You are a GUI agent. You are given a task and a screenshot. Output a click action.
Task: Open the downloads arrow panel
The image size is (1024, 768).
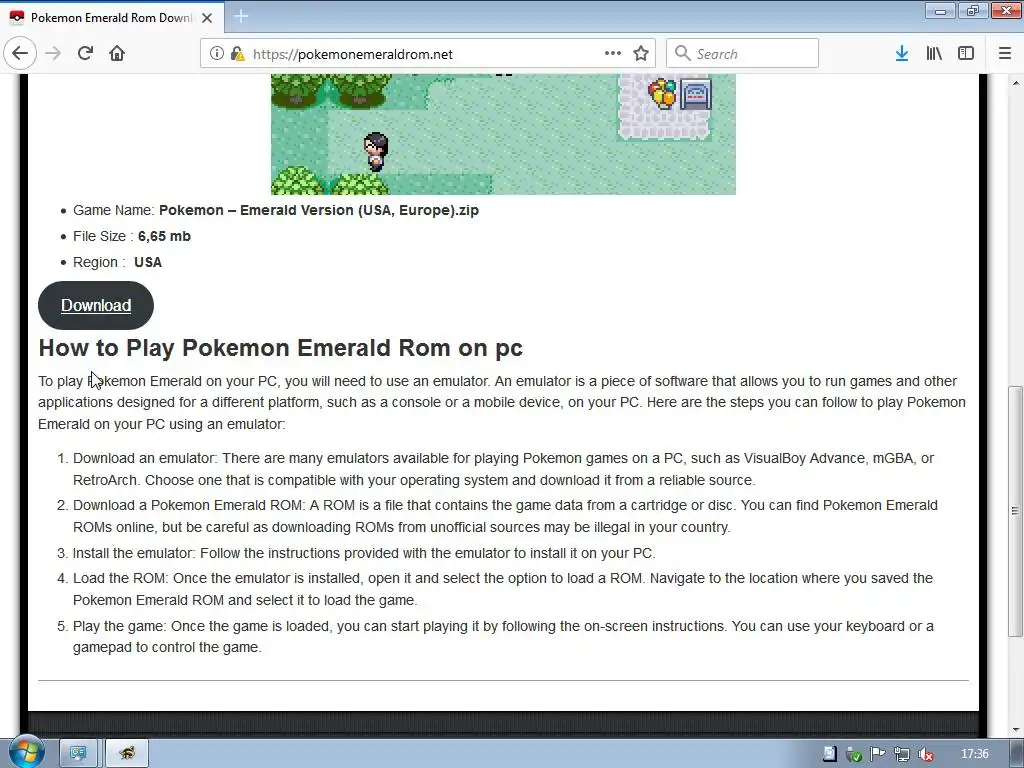(902, 54)
